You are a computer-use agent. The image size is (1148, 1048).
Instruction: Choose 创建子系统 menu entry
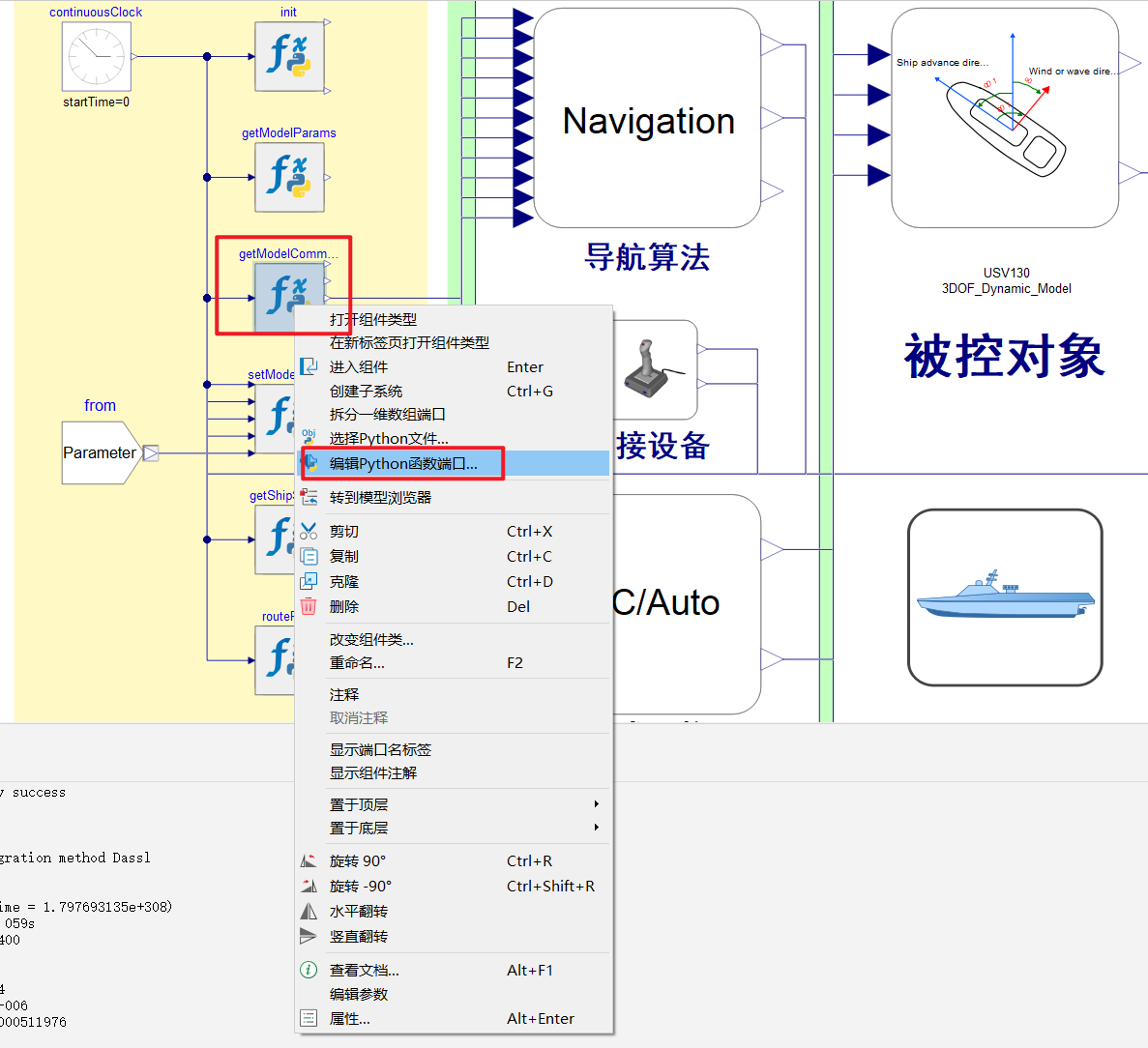pyautogui.click(x=453, y=391)
